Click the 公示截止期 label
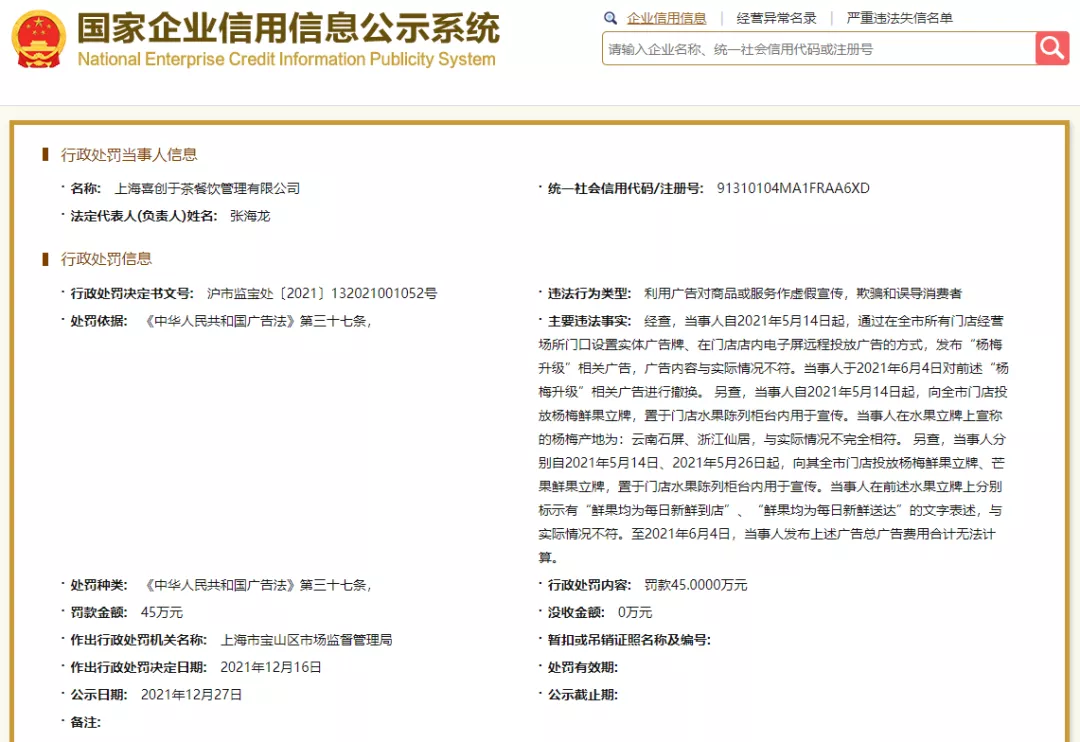 (583, 695)
